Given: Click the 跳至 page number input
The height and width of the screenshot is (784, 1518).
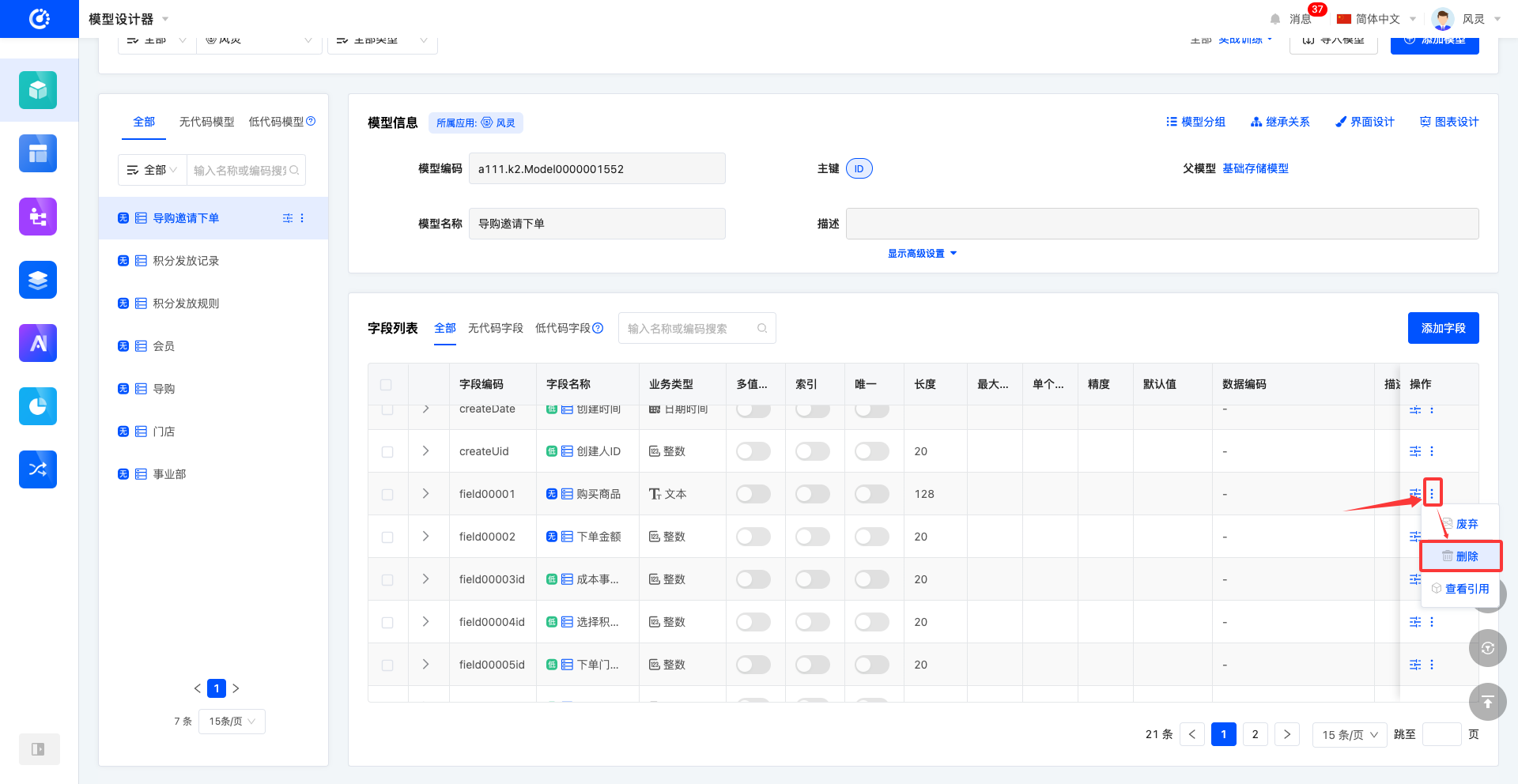Looking at the screenshot, I should tap(1441, 734).
